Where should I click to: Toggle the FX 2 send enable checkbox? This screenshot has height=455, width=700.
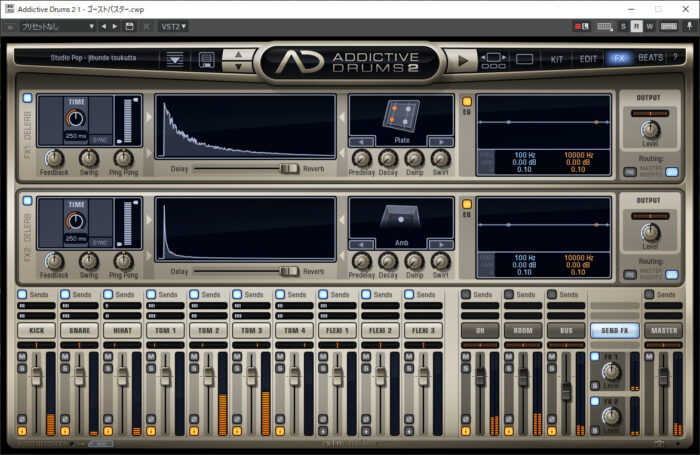595,401
